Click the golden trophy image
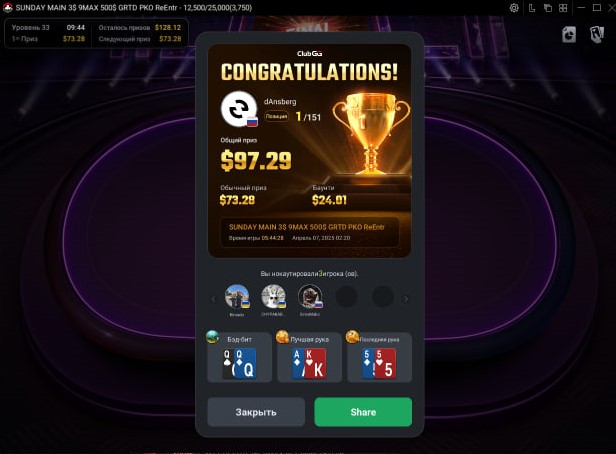Screen dimensions: 616x454 tap(371, 135)
